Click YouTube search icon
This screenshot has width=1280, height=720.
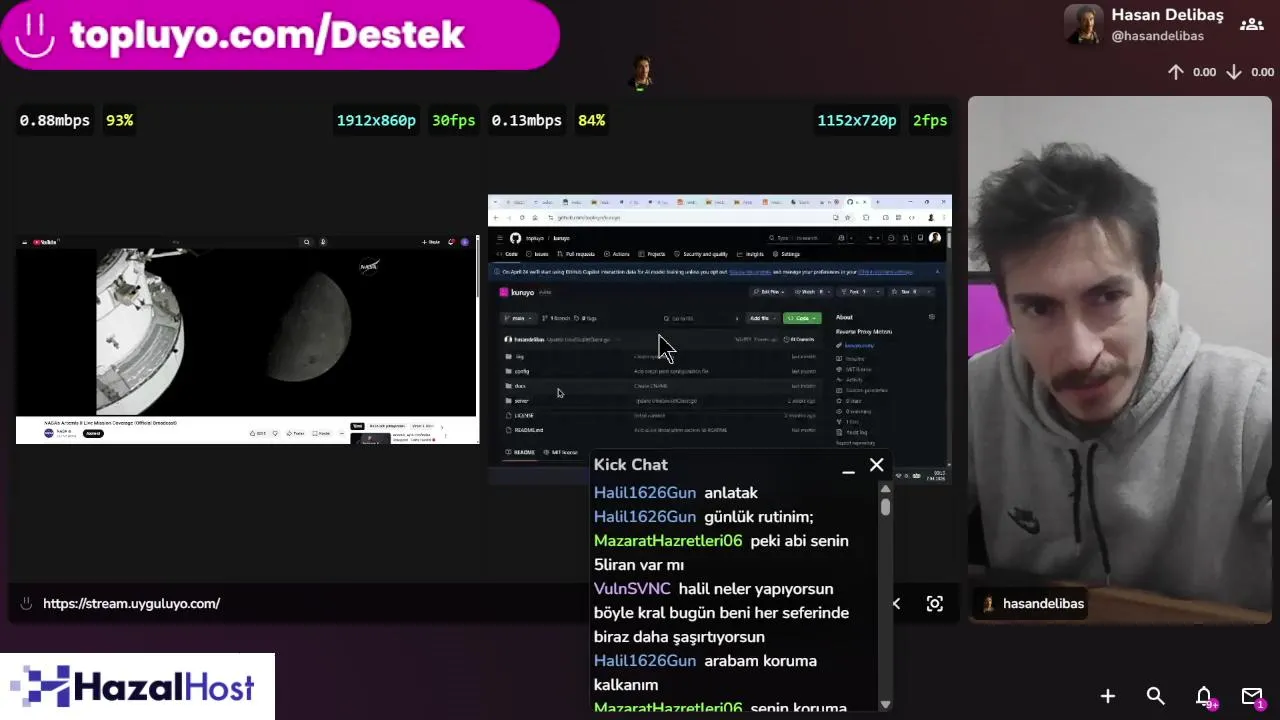click(307, 242)
